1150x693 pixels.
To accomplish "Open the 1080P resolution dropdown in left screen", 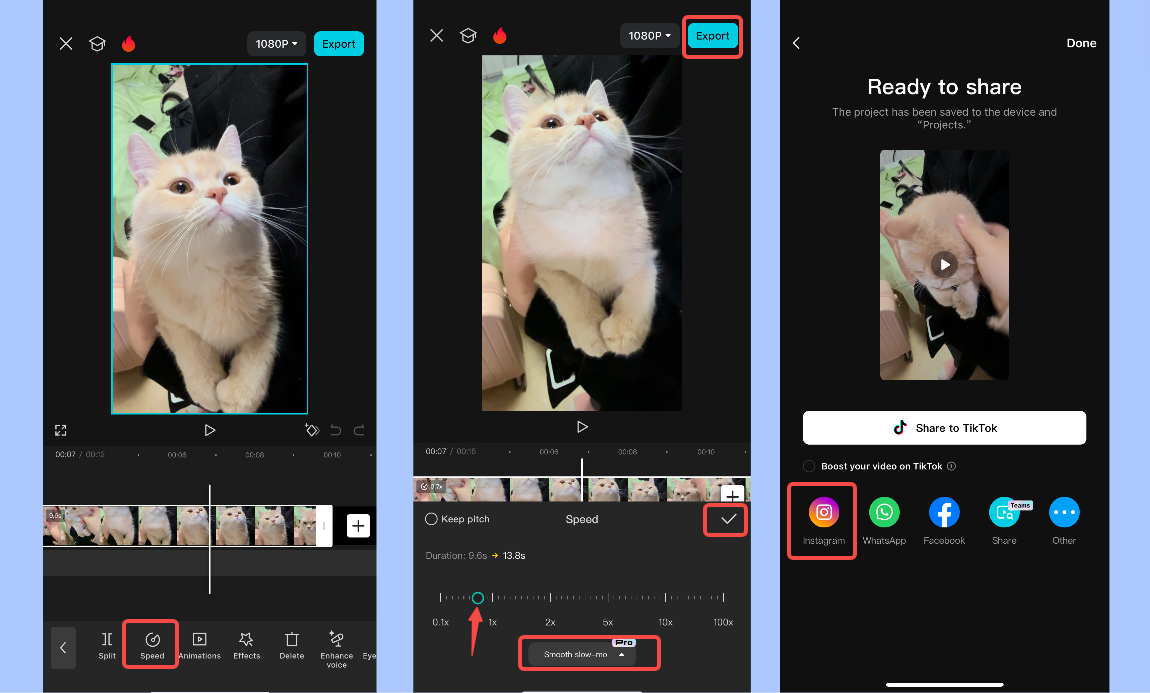I will (x=276, y=44).
